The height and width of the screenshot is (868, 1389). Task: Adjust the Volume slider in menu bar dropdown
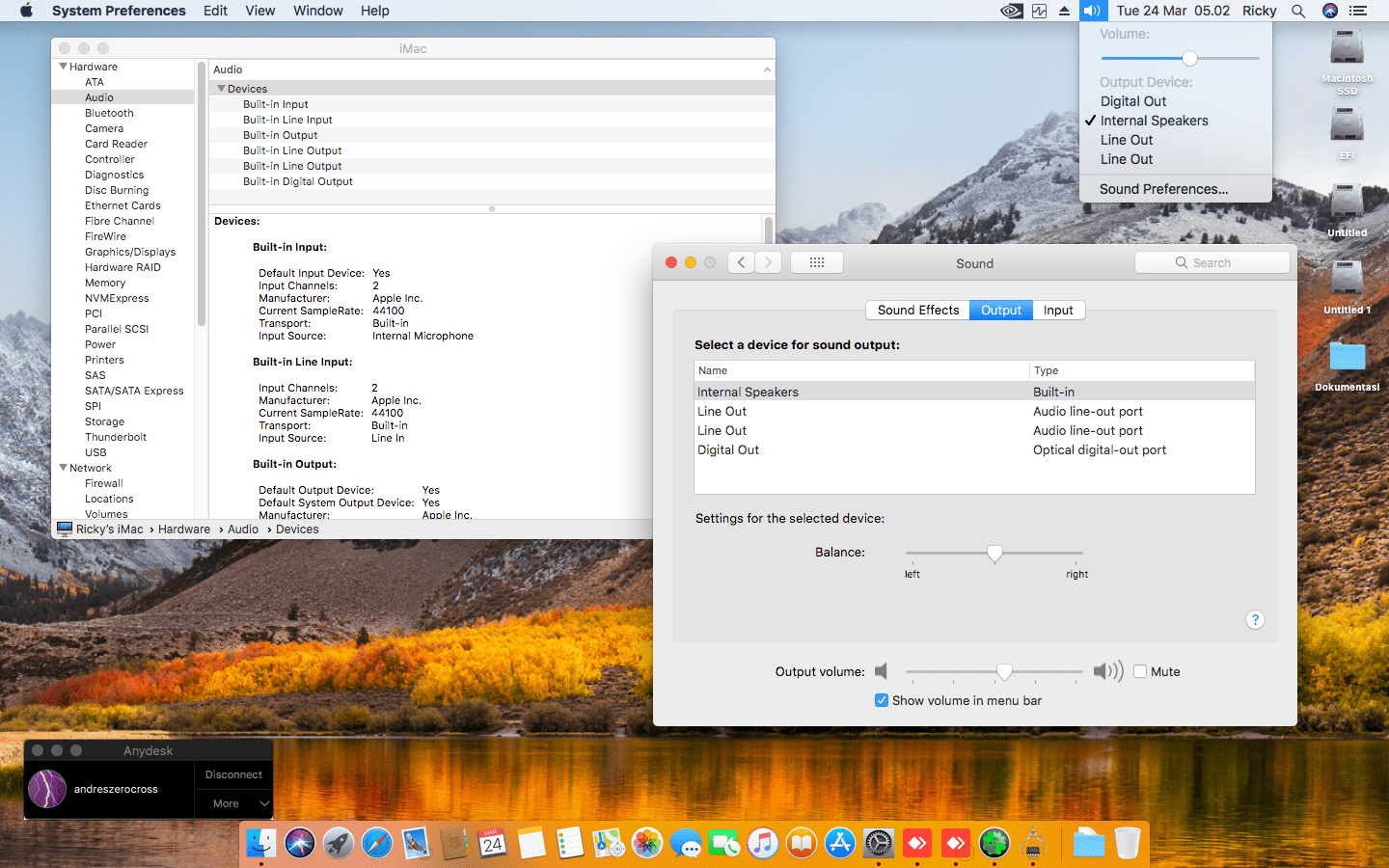pos(1180,58)
